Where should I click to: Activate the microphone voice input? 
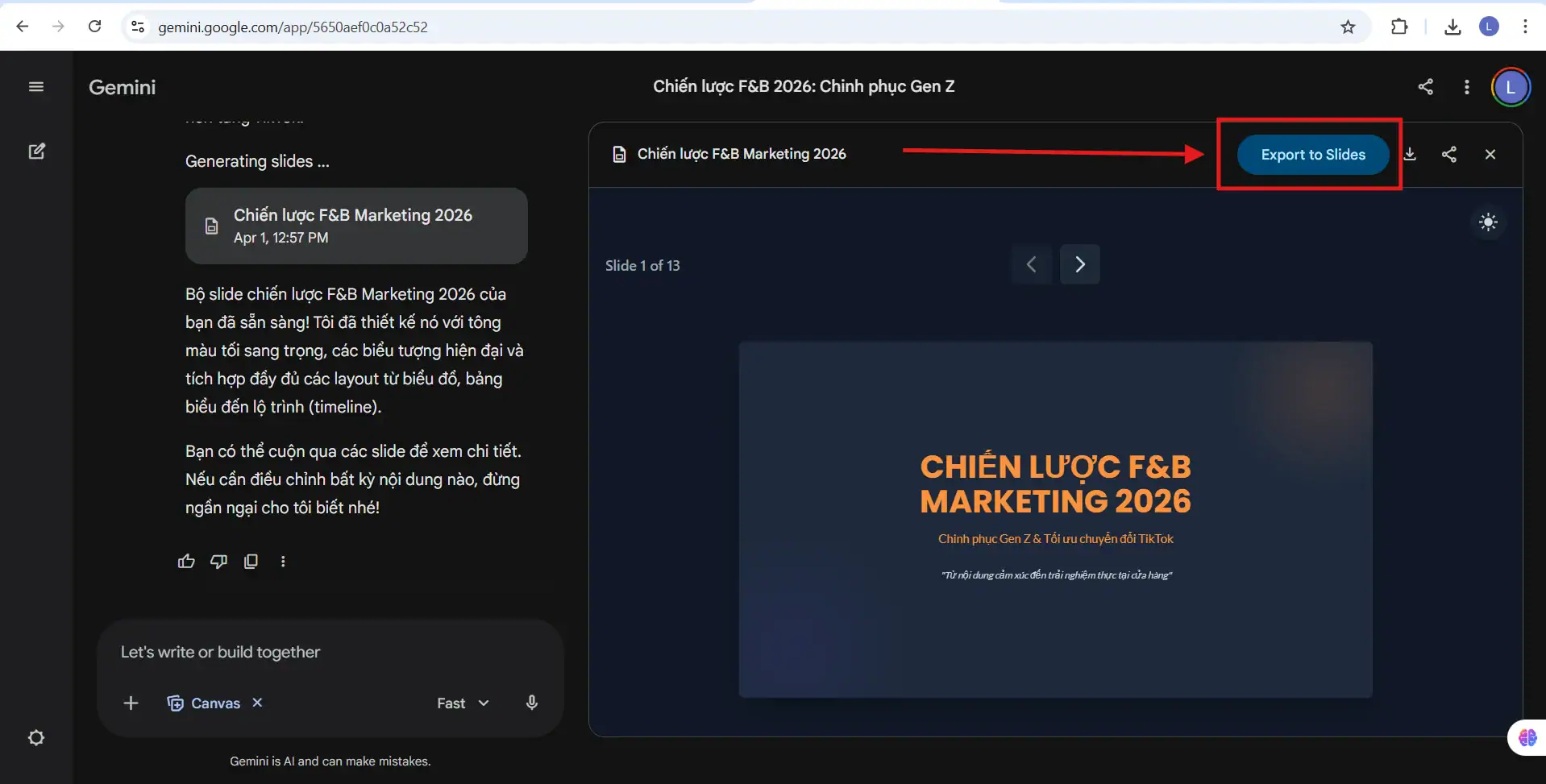click(531, 703)
